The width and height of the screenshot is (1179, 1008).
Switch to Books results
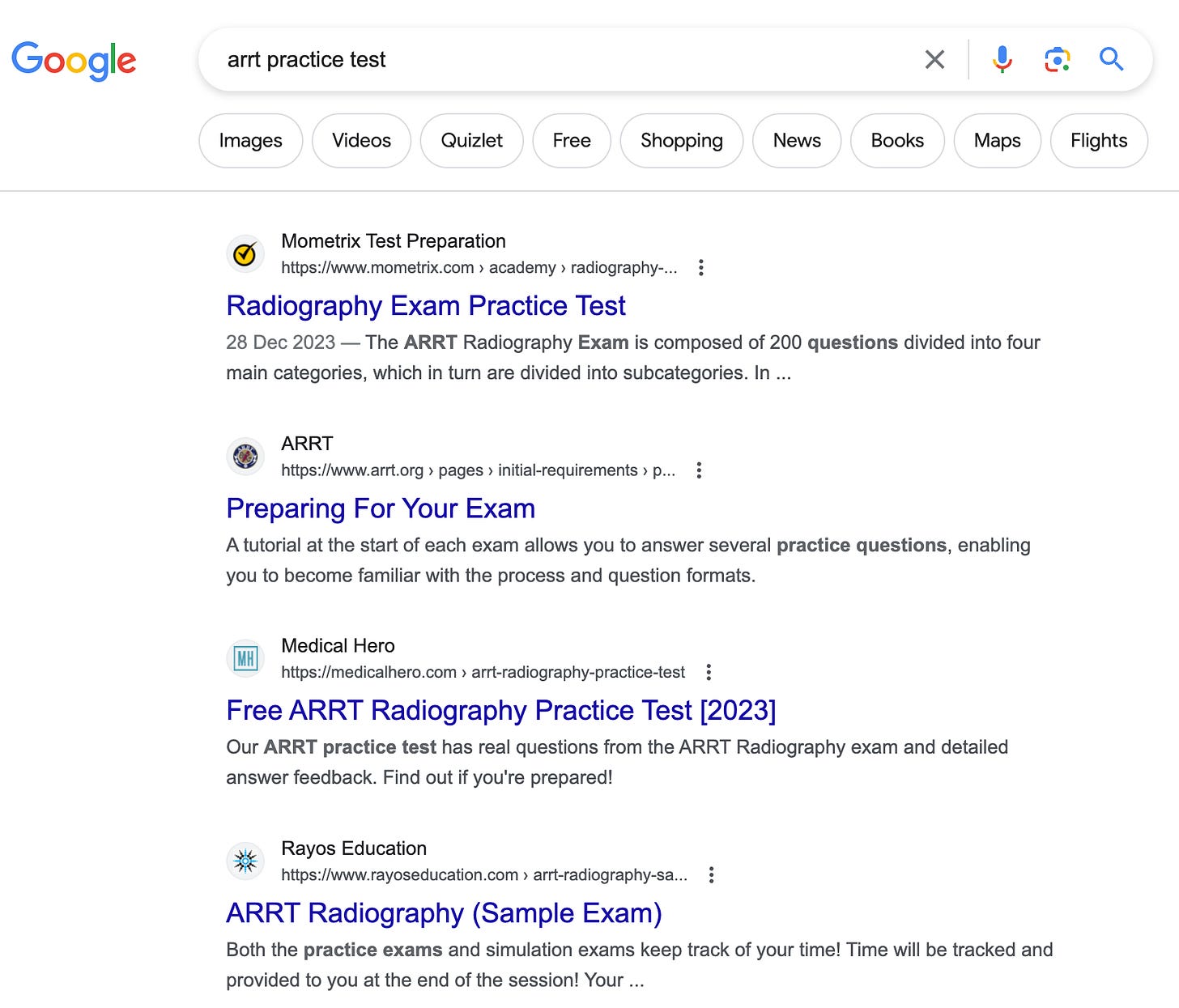(x=897, y=141)
